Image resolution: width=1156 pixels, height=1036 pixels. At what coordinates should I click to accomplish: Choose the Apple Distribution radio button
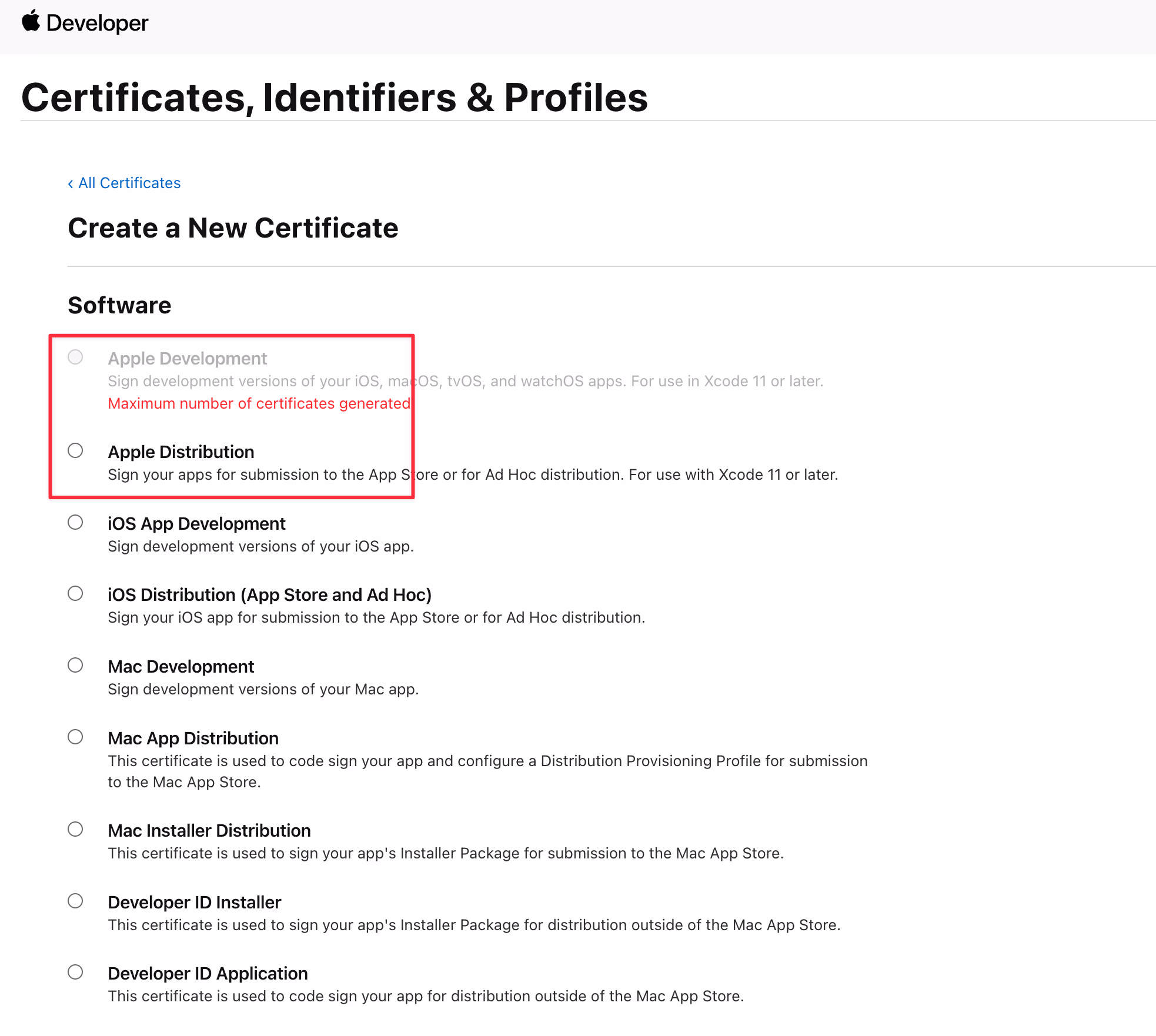(75, 450)
